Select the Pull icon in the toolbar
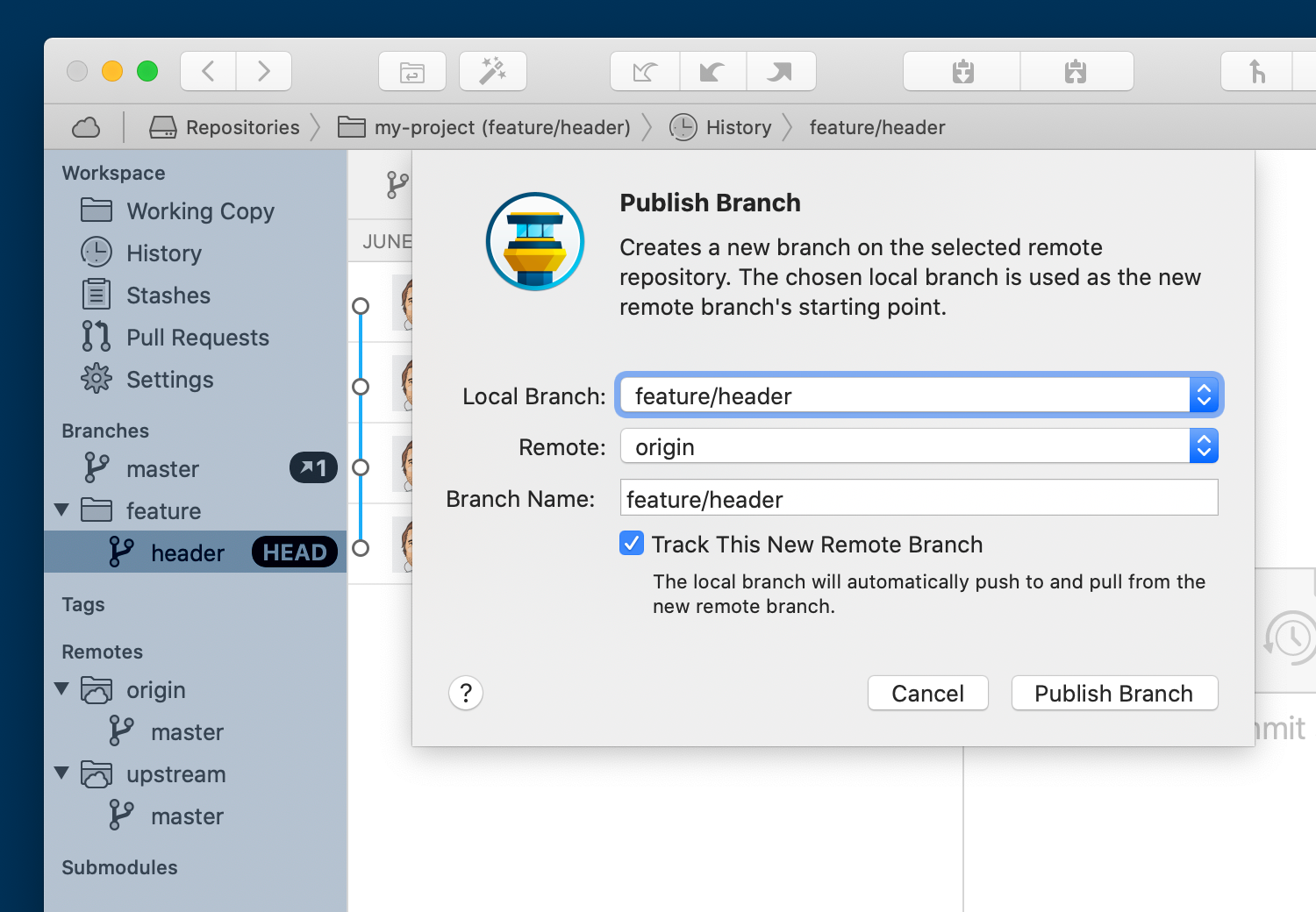 click(712, 71)
